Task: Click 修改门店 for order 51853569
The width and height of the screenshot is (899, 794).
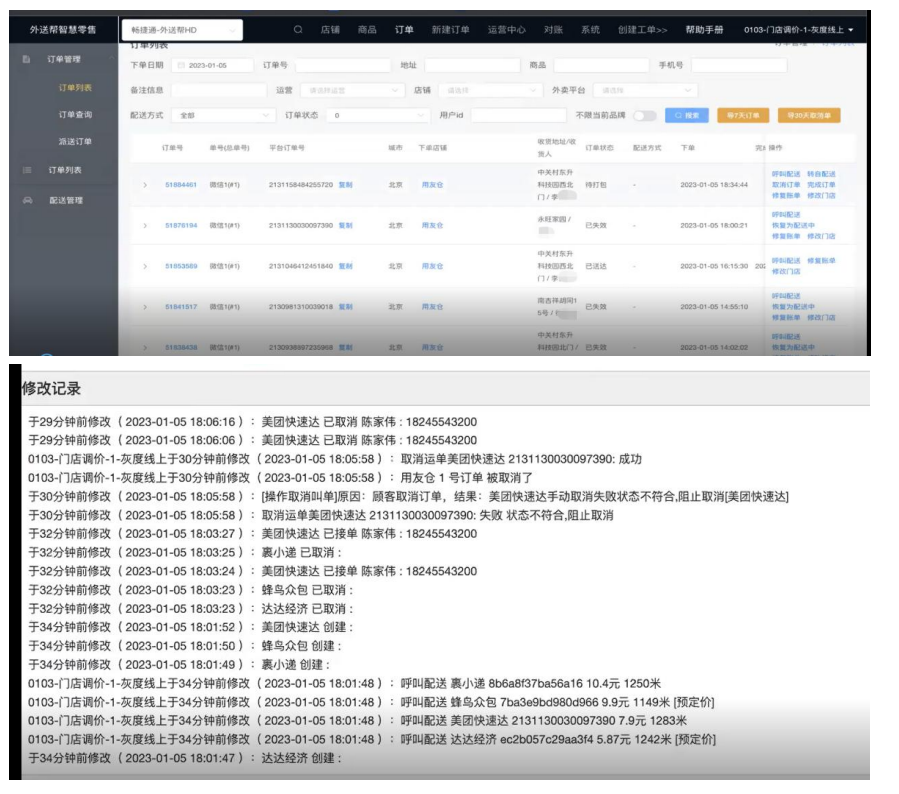Action: (785, 271)
